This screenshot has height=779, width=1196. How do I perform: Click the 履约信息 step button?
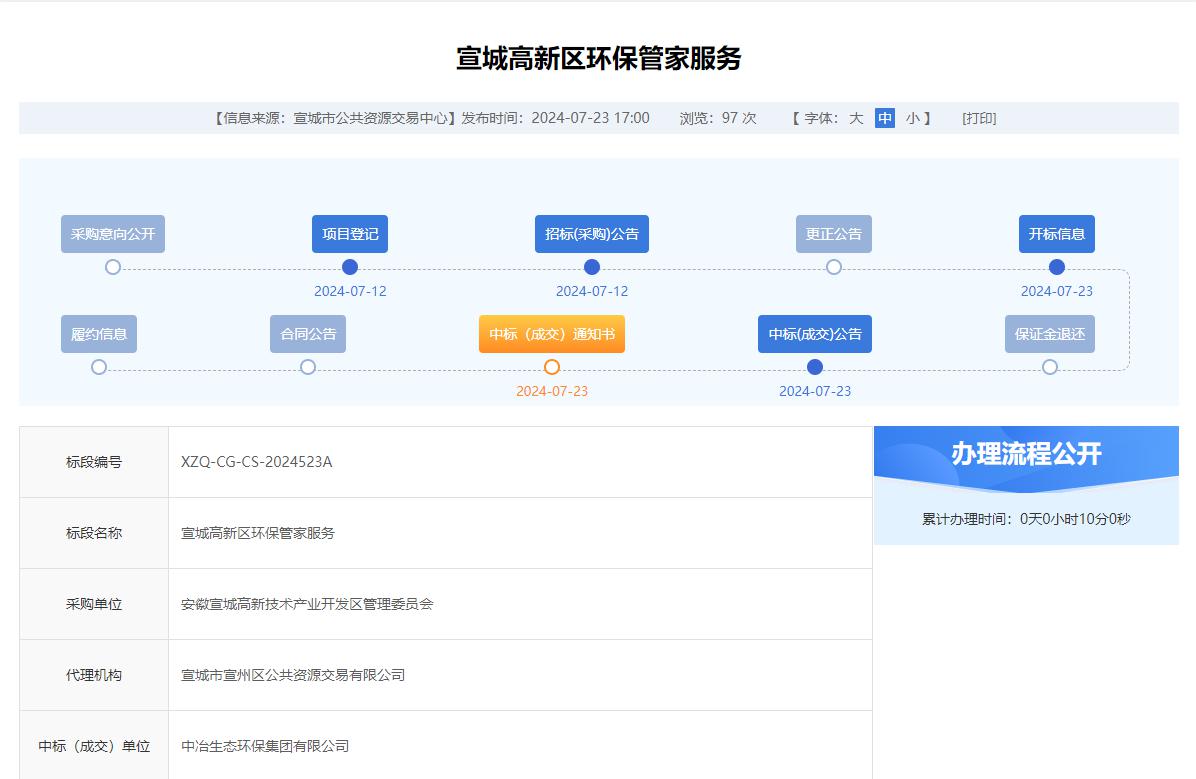[x=99, y=334]
